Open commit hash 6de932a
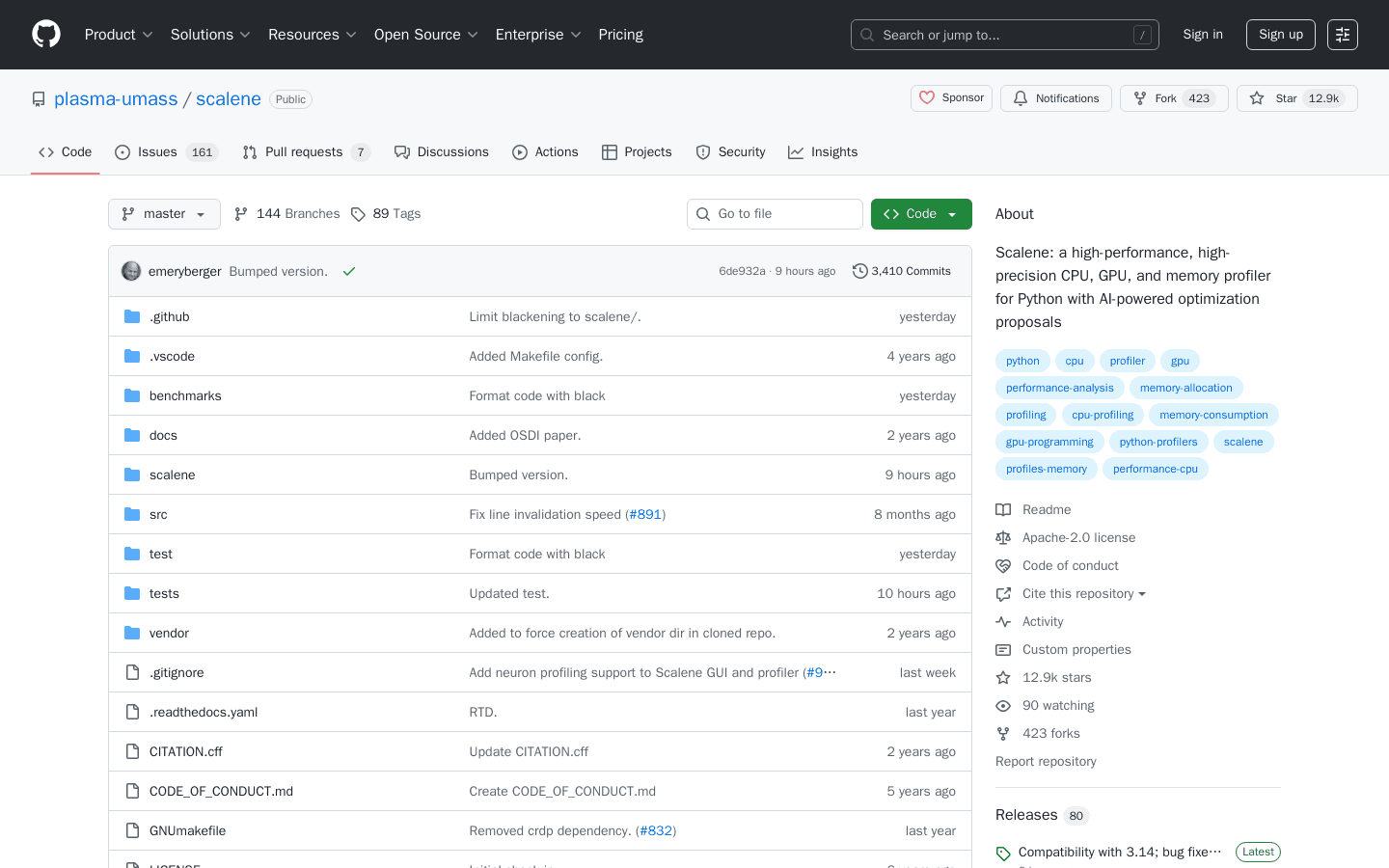1389x868 pixels. tap(742, 271)
